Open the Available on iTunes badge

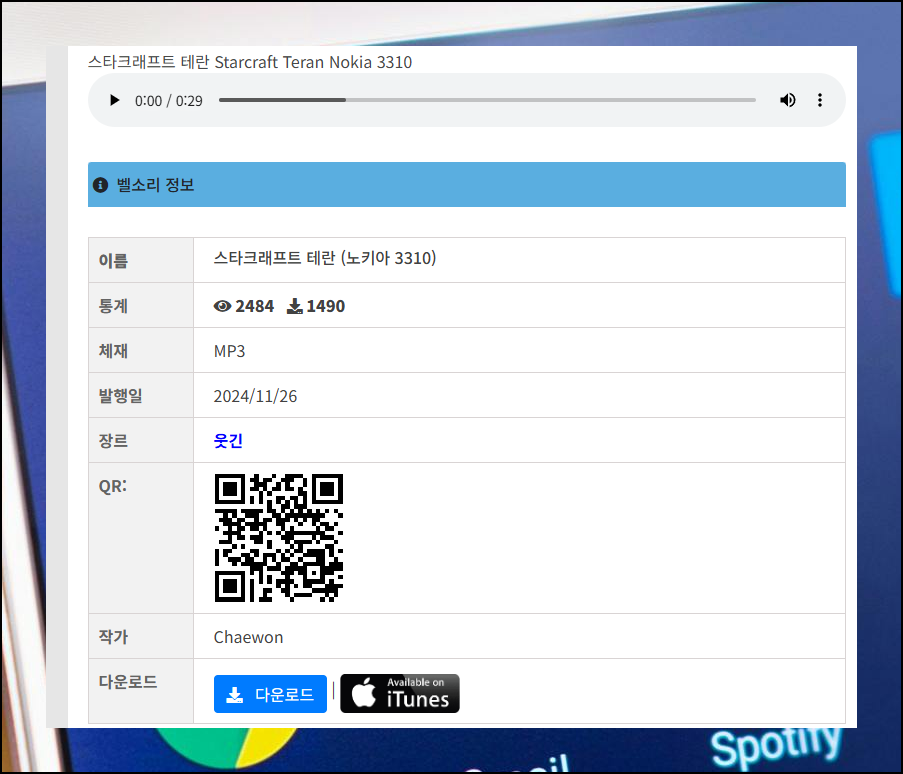click(x=400, y=693)
